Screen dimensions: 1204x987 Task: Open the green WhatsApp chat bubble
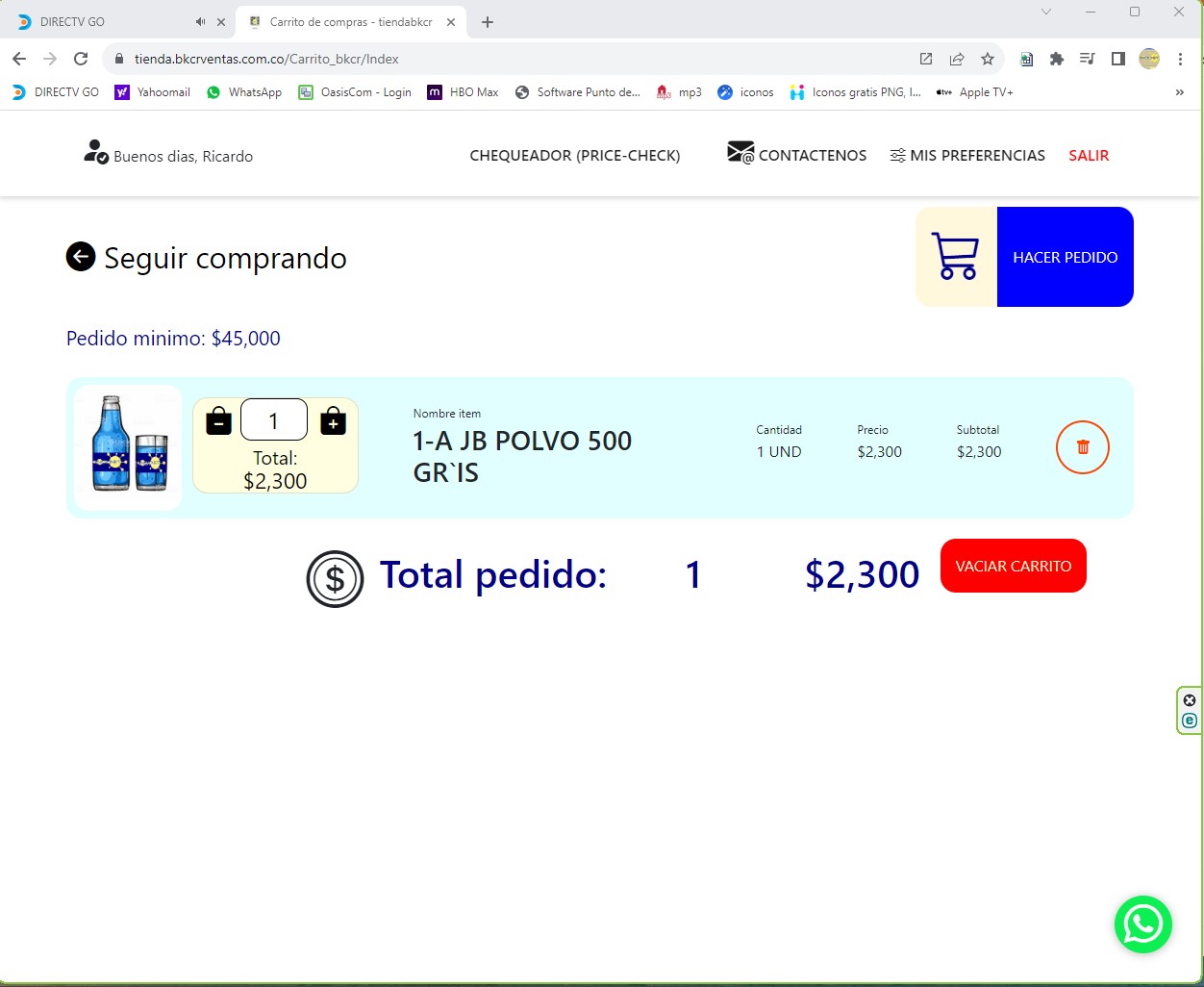pyautogui.click(x=1143, y=924)
